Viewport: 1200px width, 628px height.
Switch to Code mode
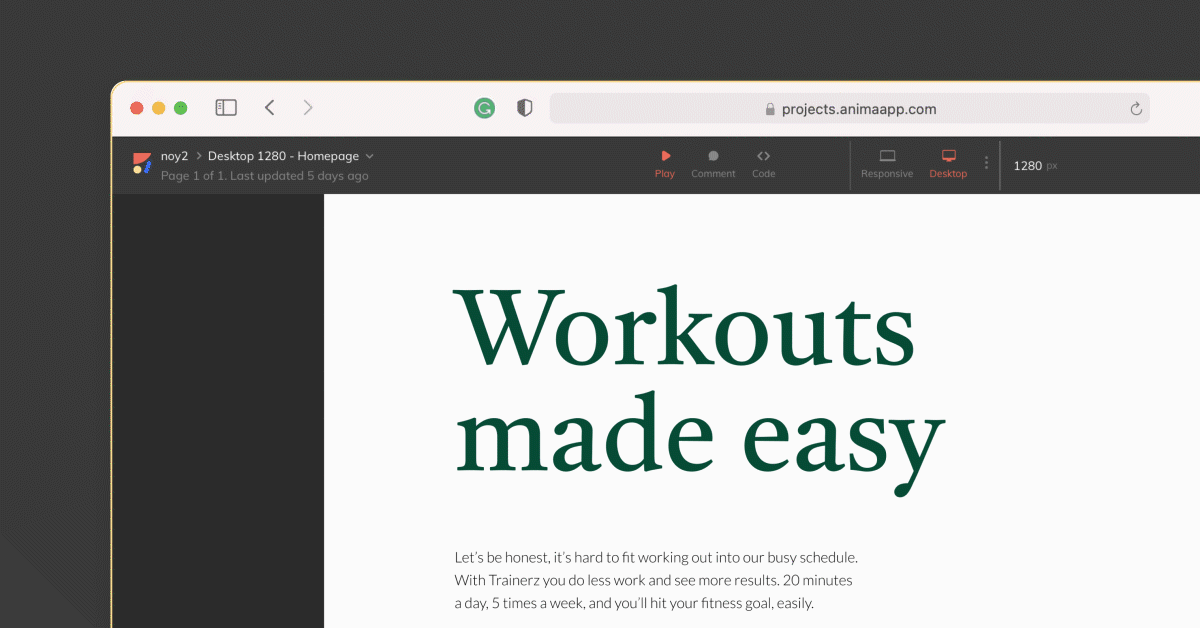point(763,164)
